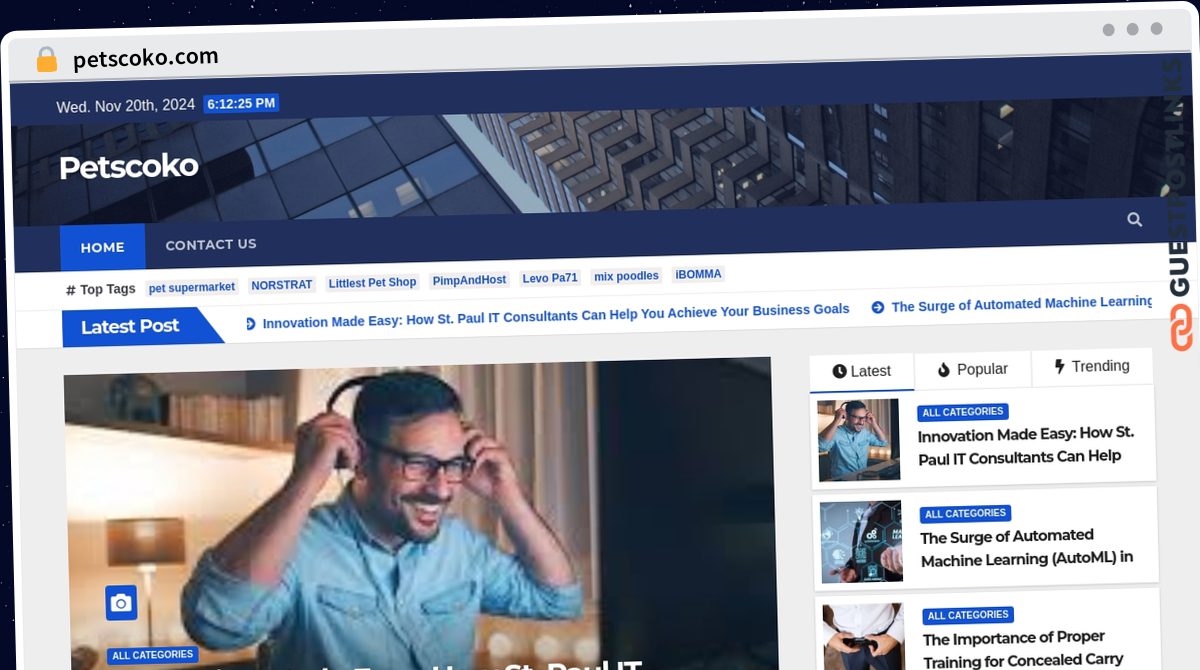The height and width of the screenshot is (670, 1200).
Task: Select the Latest tab
Action: tap(861, 371)
